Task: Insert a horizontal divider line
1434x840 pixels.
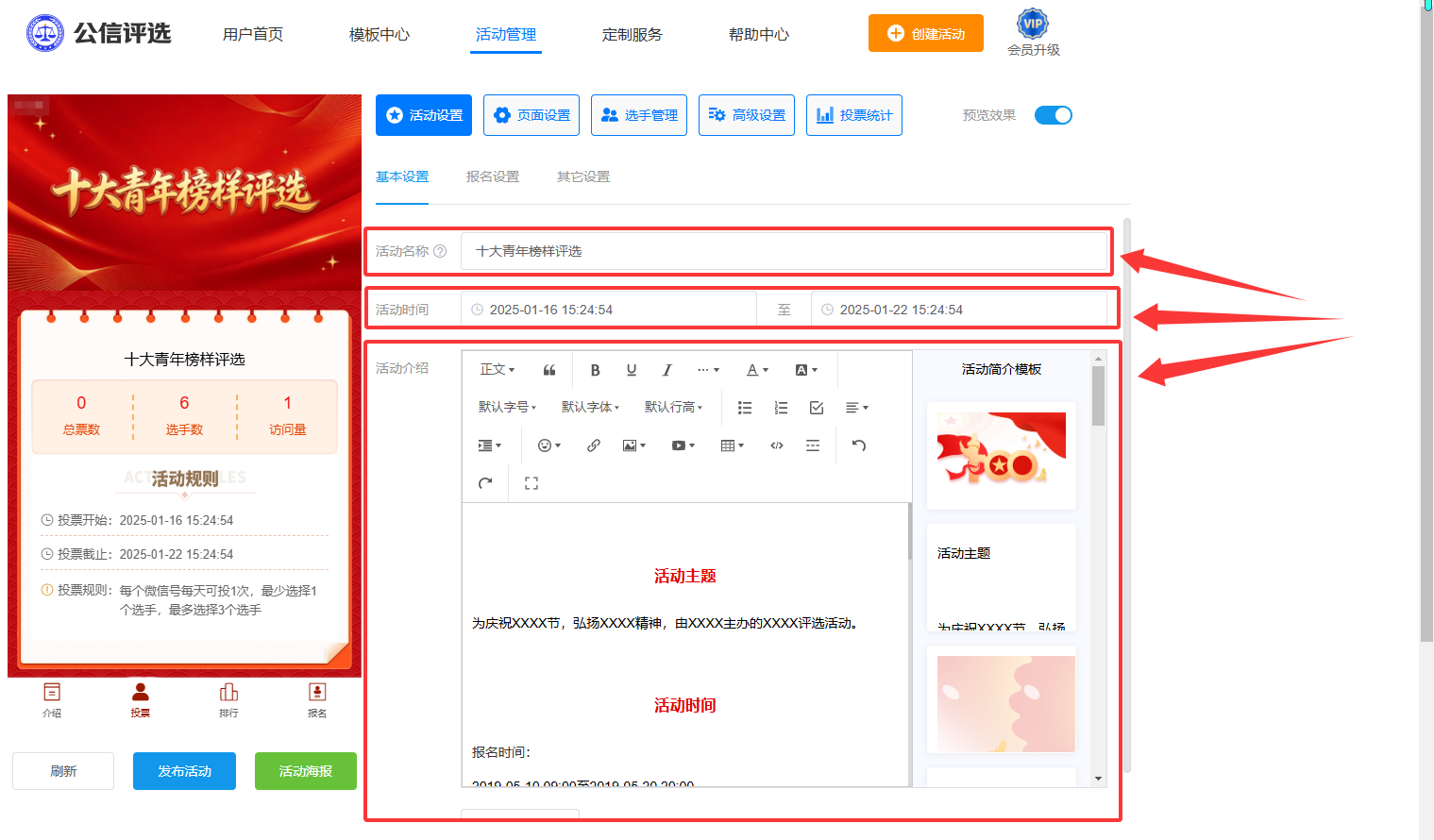Action: point(813,445)
